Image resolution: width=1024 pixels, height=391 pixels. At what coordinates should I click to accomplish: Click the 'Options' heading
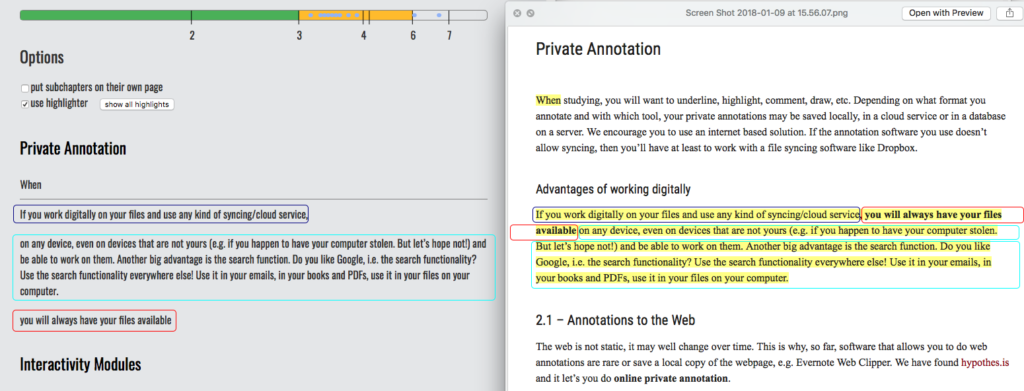click(x=42, y=57)
